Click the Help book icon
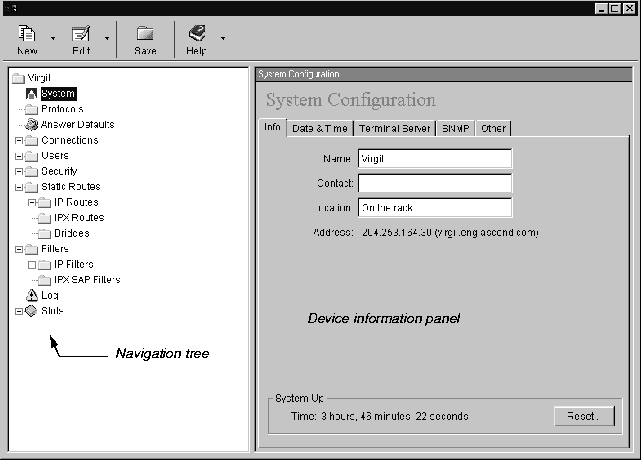Image resolution: width=641 pixels, height=460 pixels. coord(197,34)
